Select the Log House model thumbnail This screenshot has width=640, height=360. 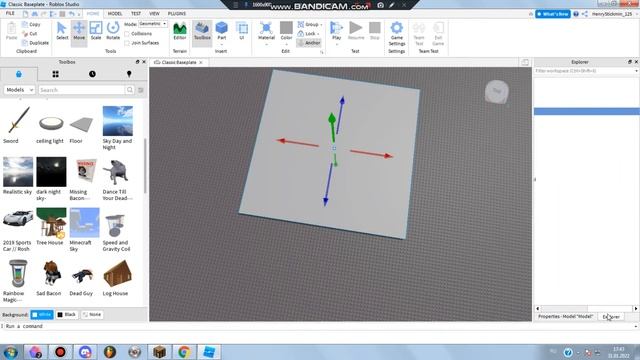(x=118, y=273)
